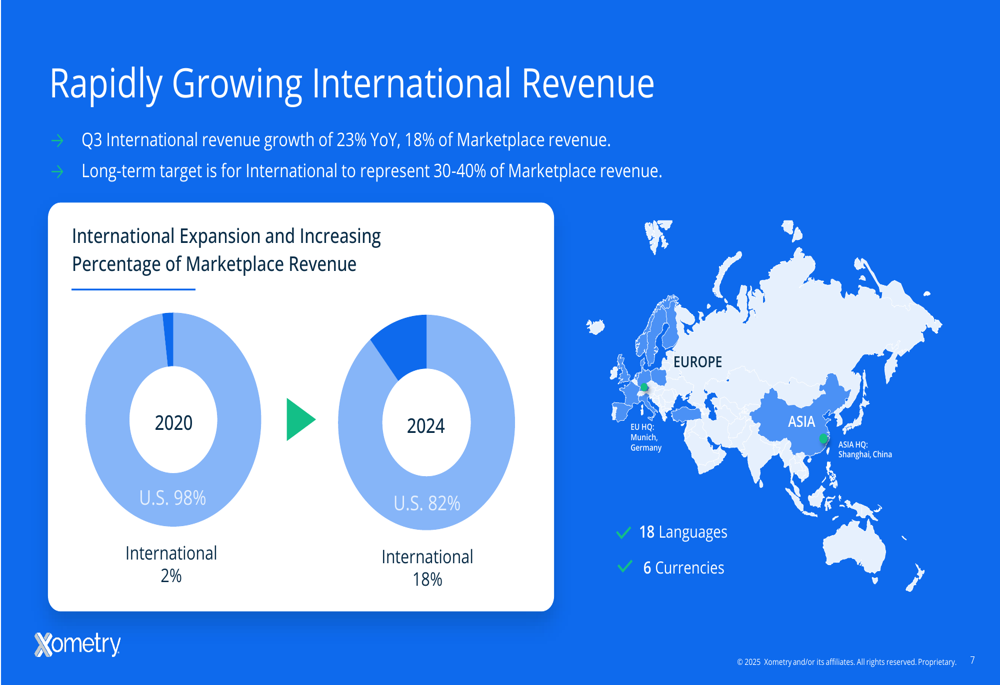Select the 2024 donut chart center label
The image size is (1000, 685).
(426, 426)
